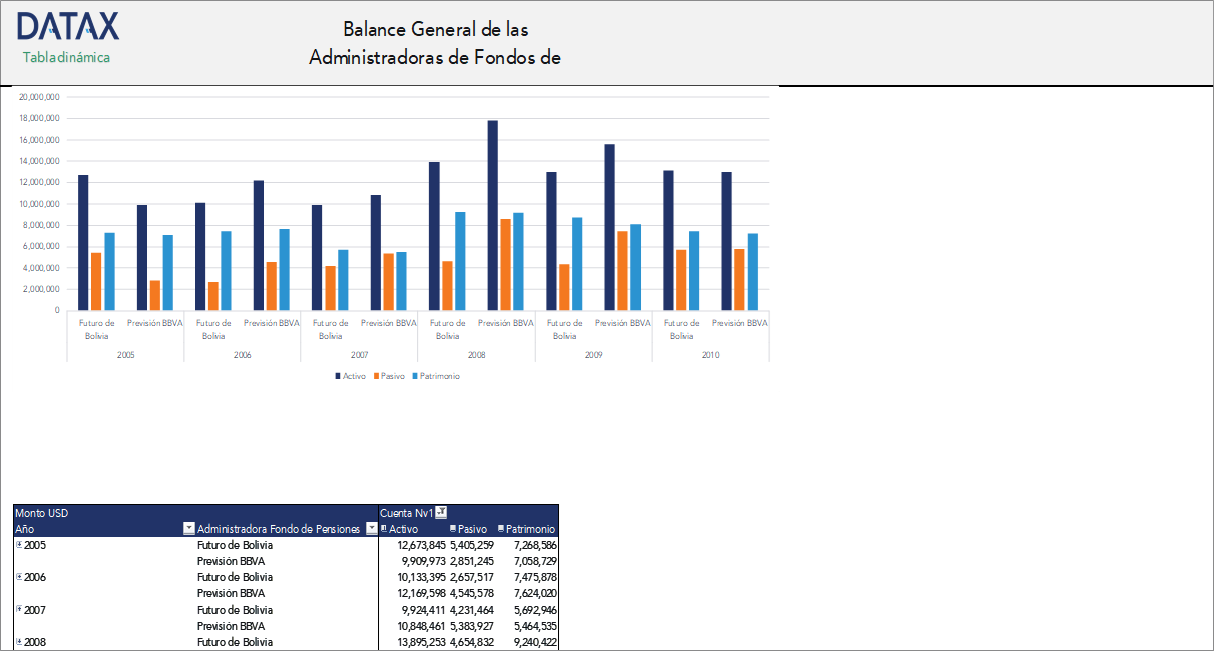1214x651 pixels.
Task: Click the collapse icon beside the Patrimonio header
Action: point(502,529)
